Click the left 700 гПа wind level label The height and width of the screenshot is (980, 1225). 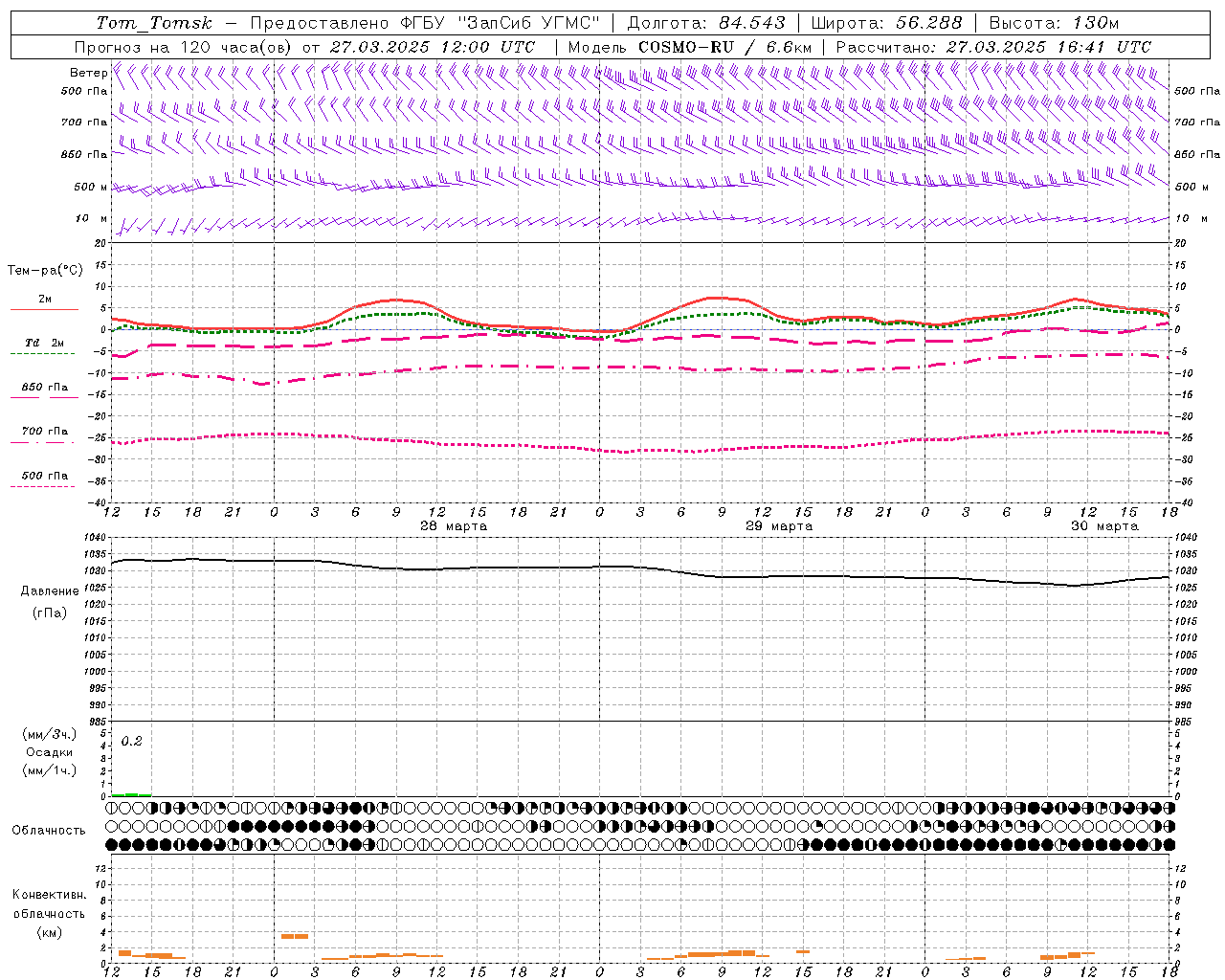(84, 122)
